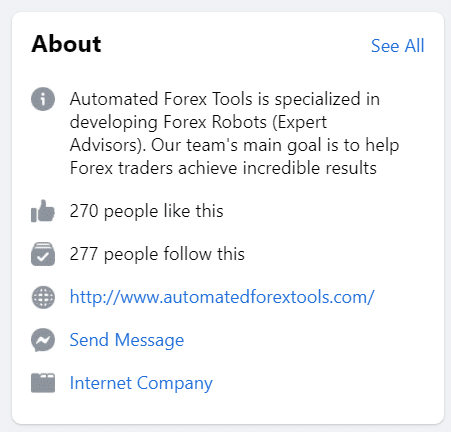Open the automatedforextools.com website link
Image resolution: width=451 pixels, height=432 pixels.
[x=222, y=297]
